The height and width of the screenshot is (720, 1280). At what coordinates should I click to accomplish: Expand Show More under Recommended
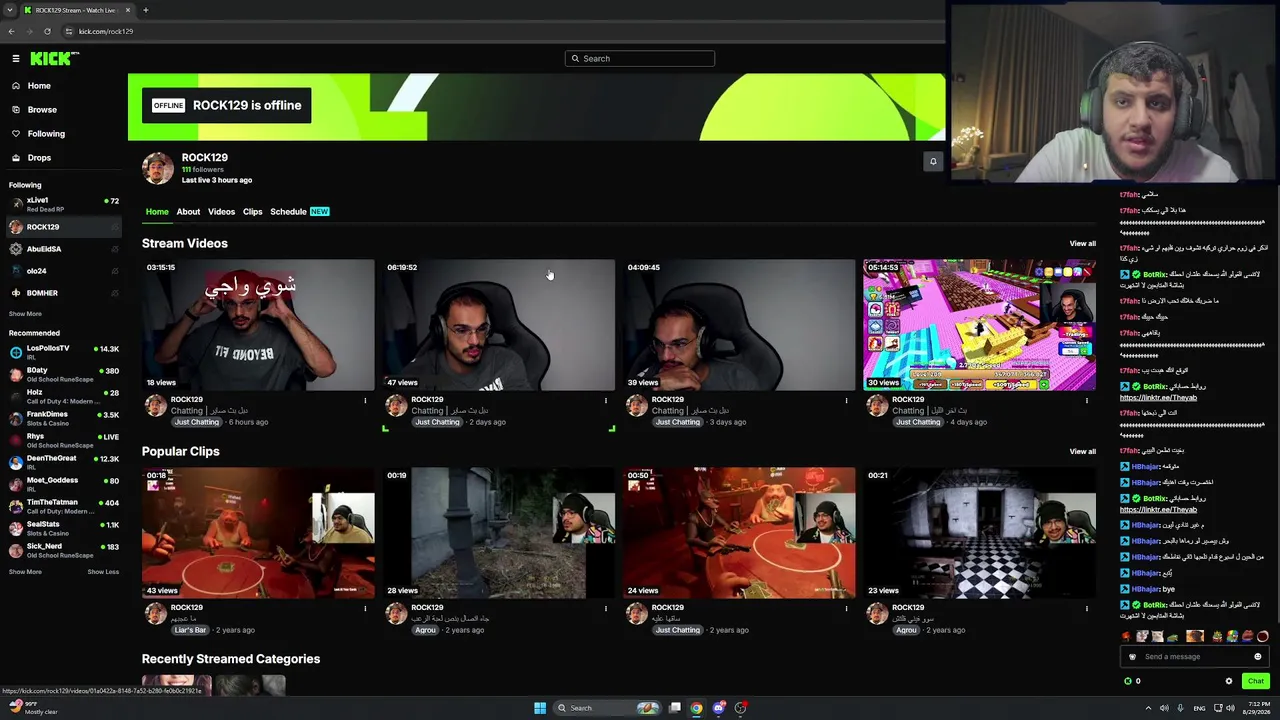coord(25,572)
